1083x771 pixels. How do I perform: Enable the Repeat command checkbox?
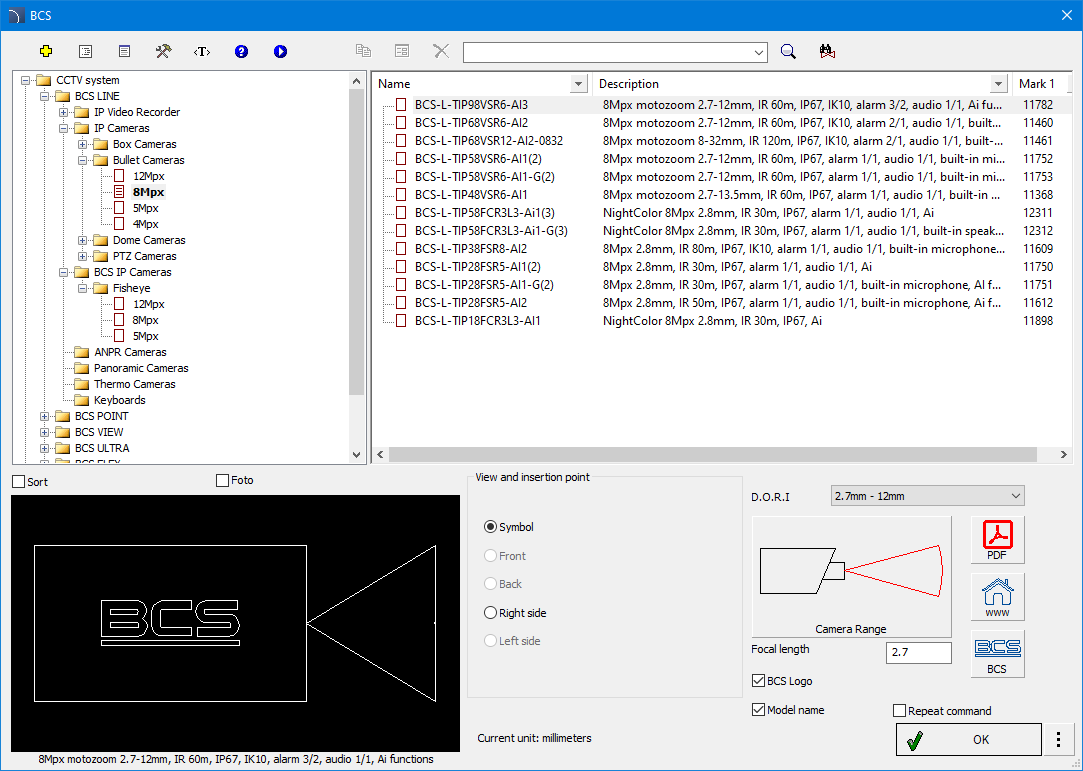(x=899, y=711)
